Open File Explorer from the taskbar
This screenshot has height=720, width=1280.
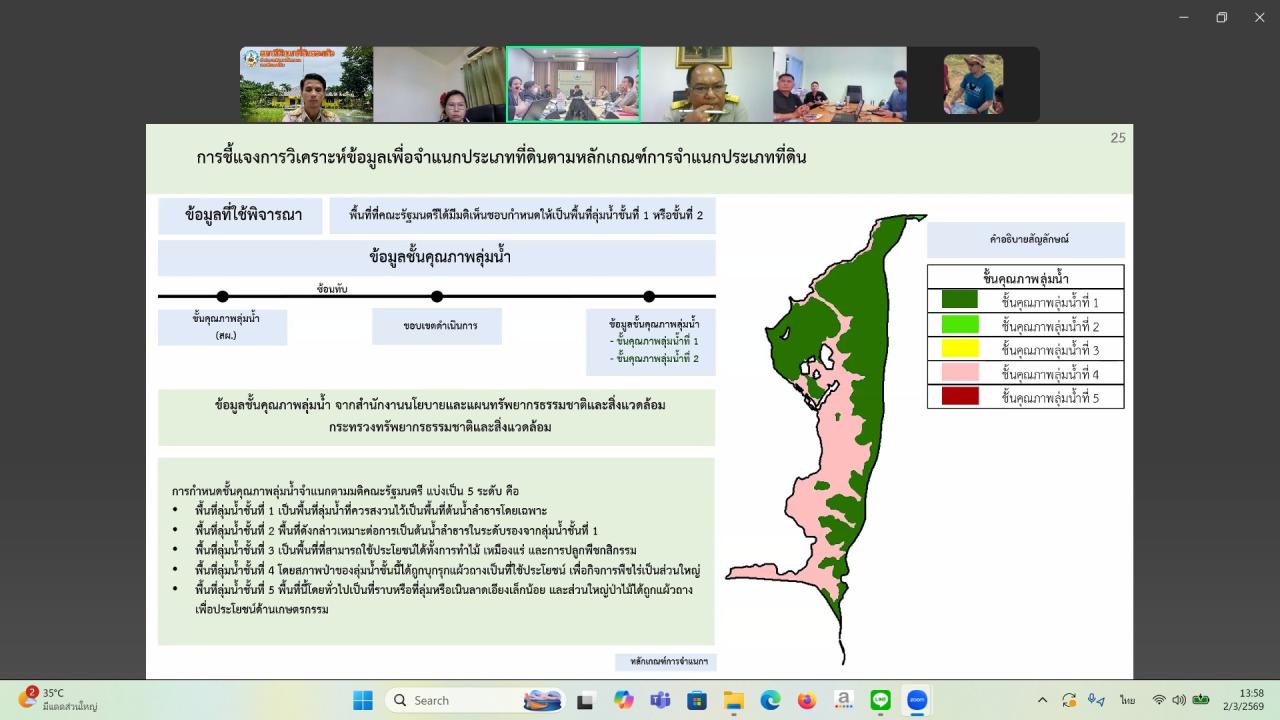pyautogui.click(x=733, y=700)
